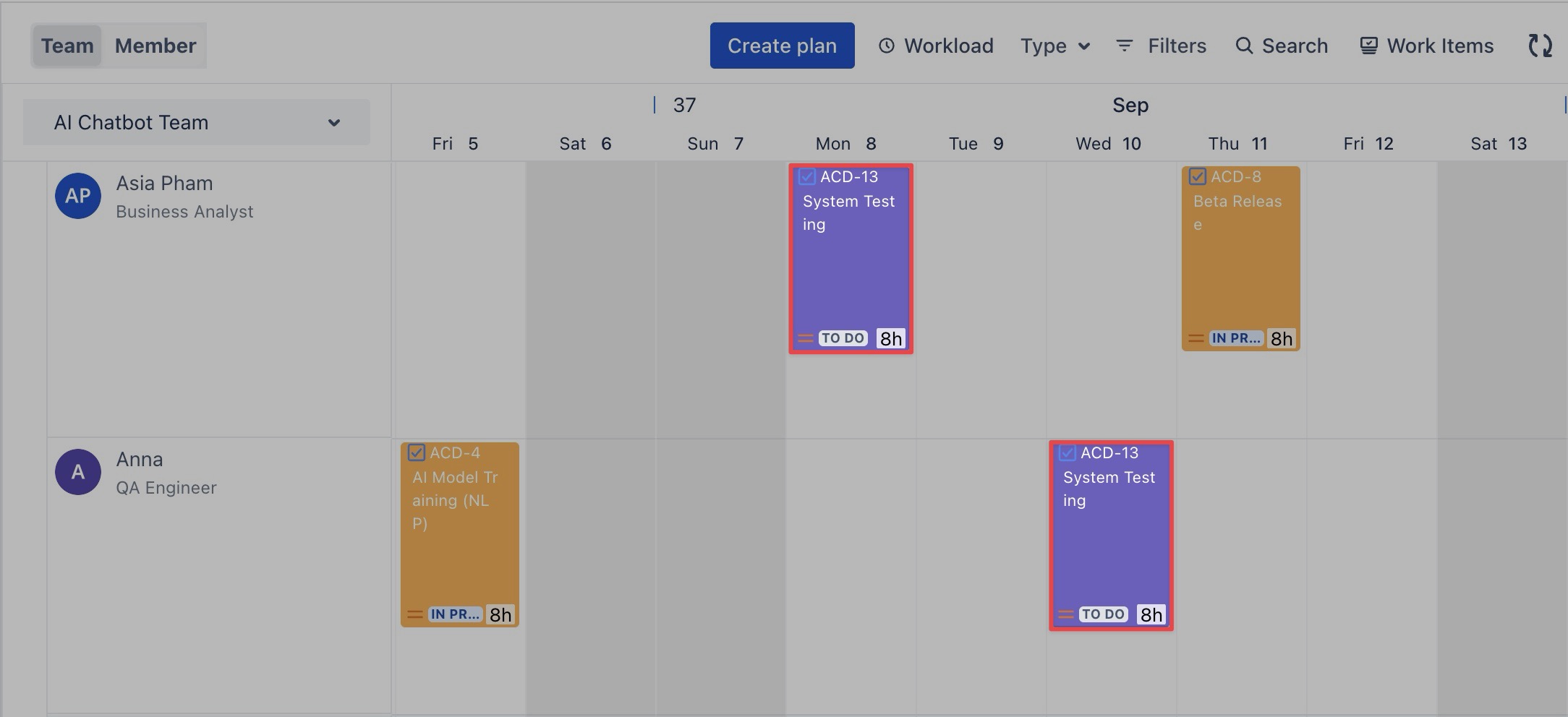Click the Work Items panel icon

[x=1368, y=46]
